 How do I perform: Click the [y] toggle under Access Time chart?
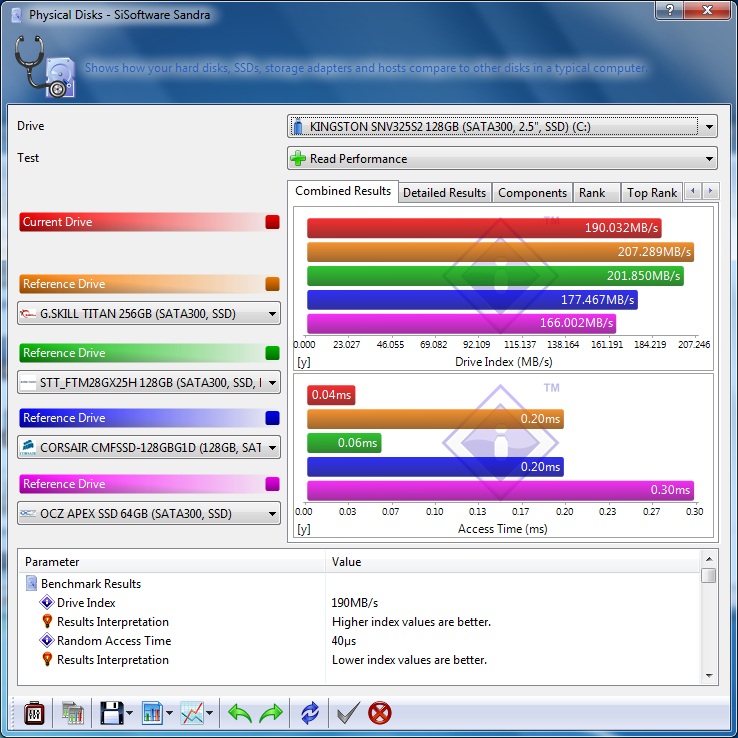pyautogui.click(x=304, y=529)
